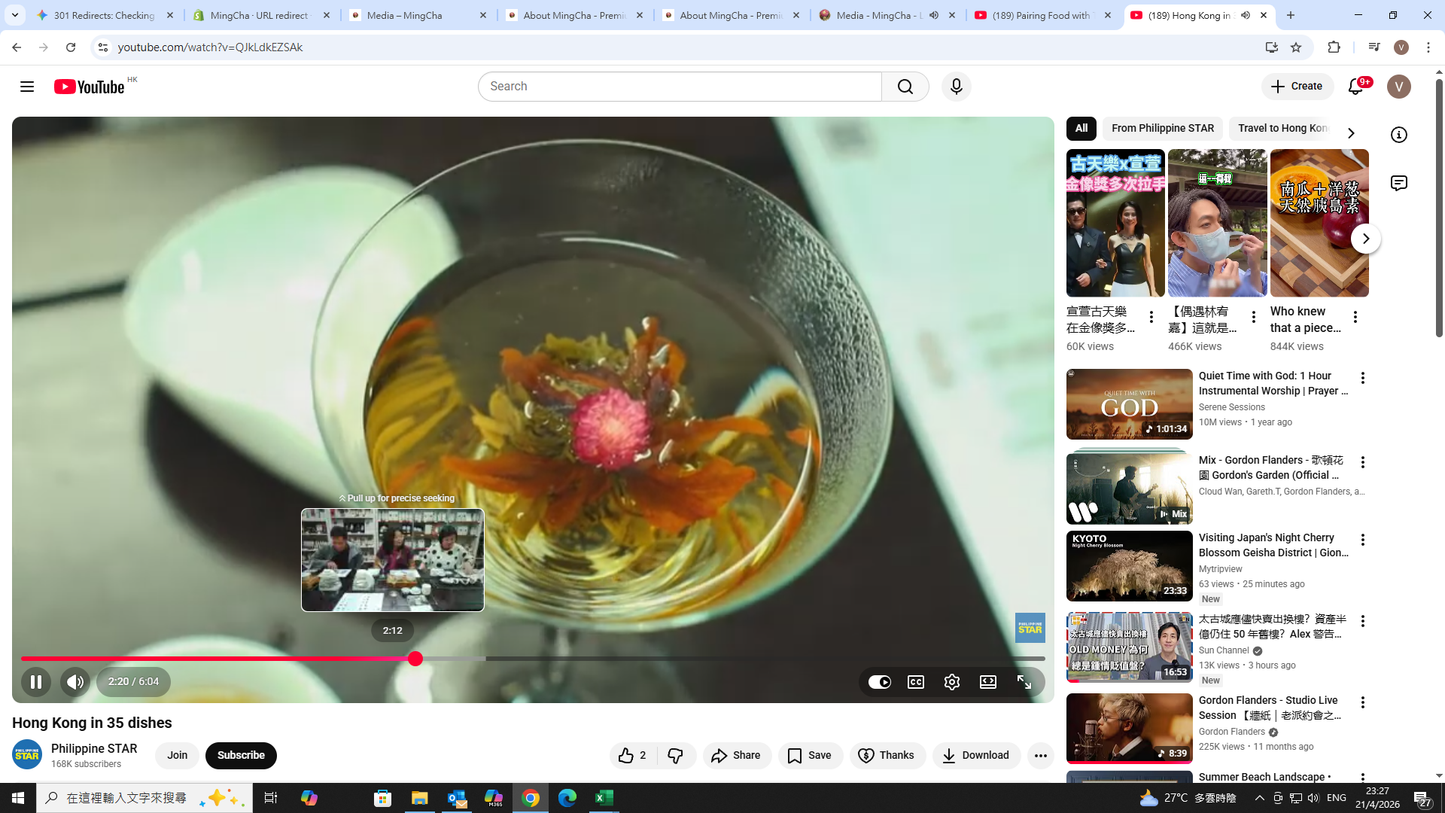Advance the shorts shelf with next arrow
Image resolution: width=1445 pixels, height=813 pixels.
1365,239
